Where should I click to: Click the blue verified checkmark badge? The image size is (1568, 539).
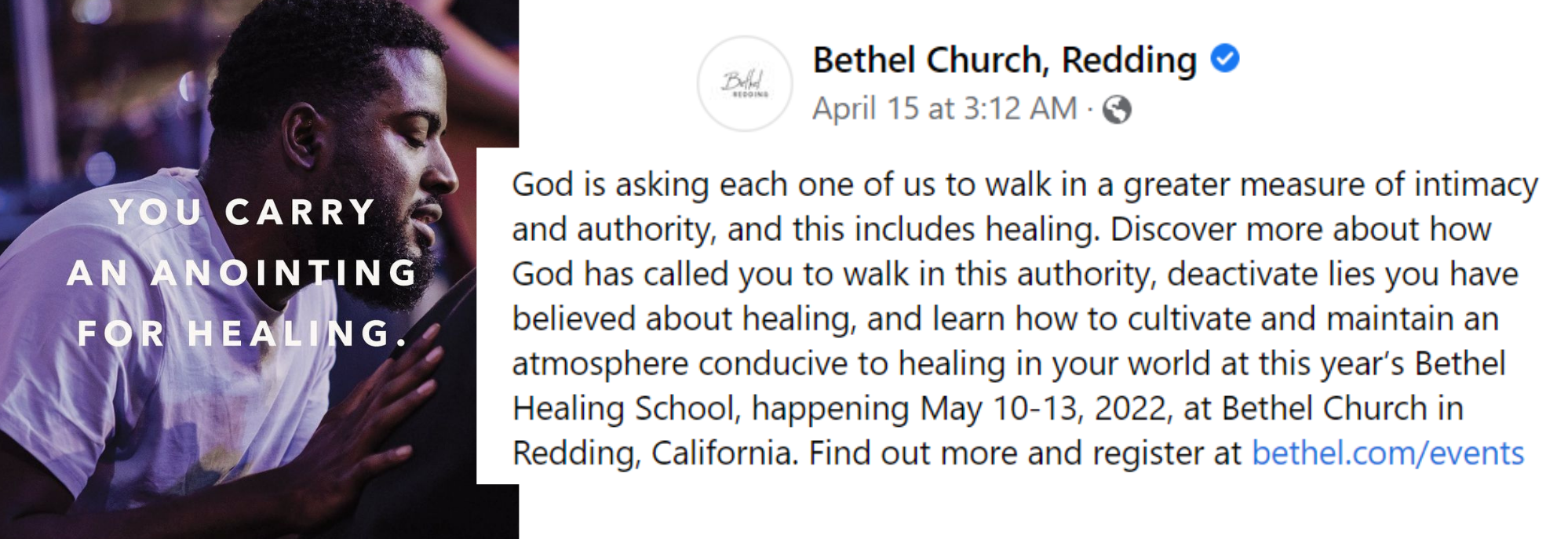[1224, 58]
